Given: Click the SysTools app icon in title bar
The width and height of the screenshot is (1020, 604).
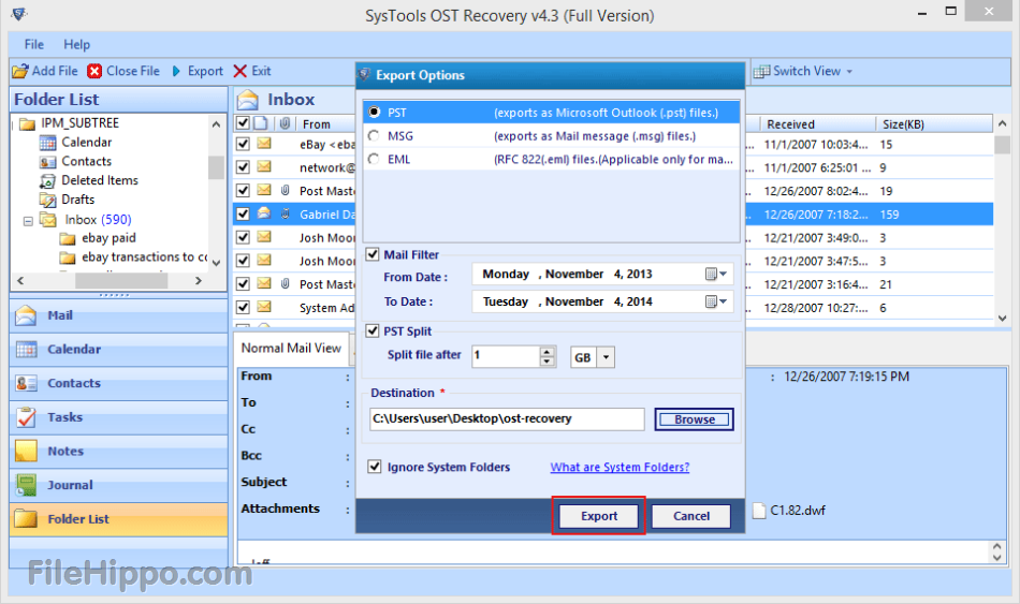Looking at the screenshot, I should [19, 14].
